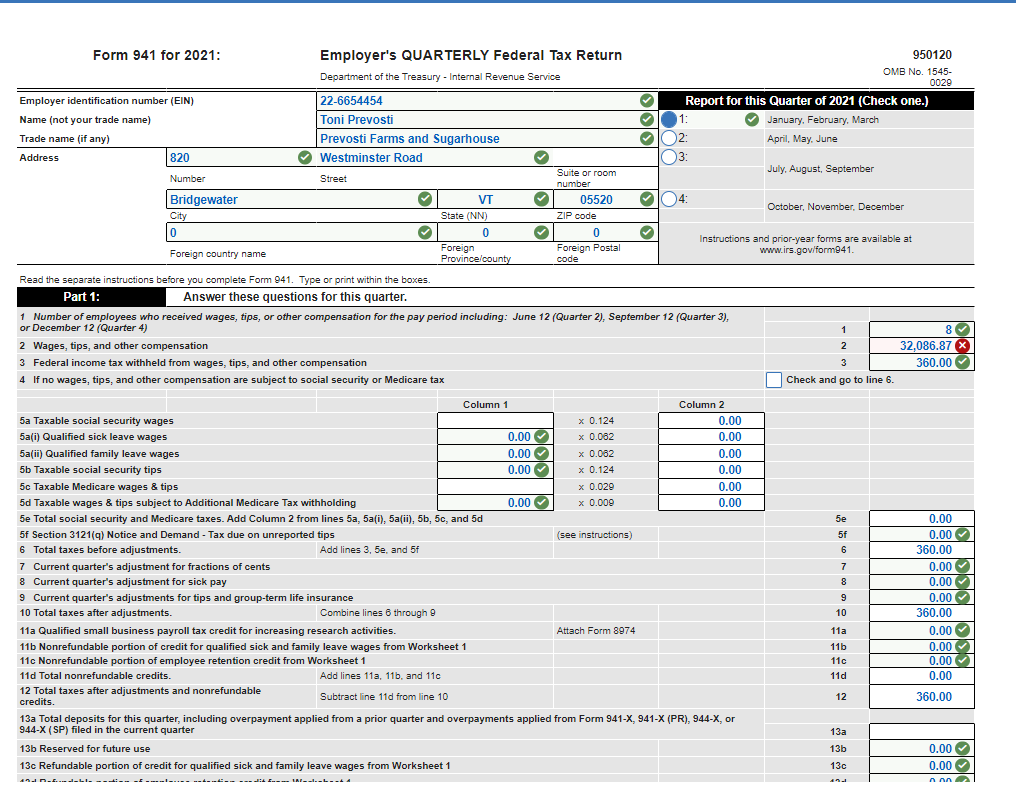Click check icon beside state VT
1016x787 pixels.
pos(542,199)
